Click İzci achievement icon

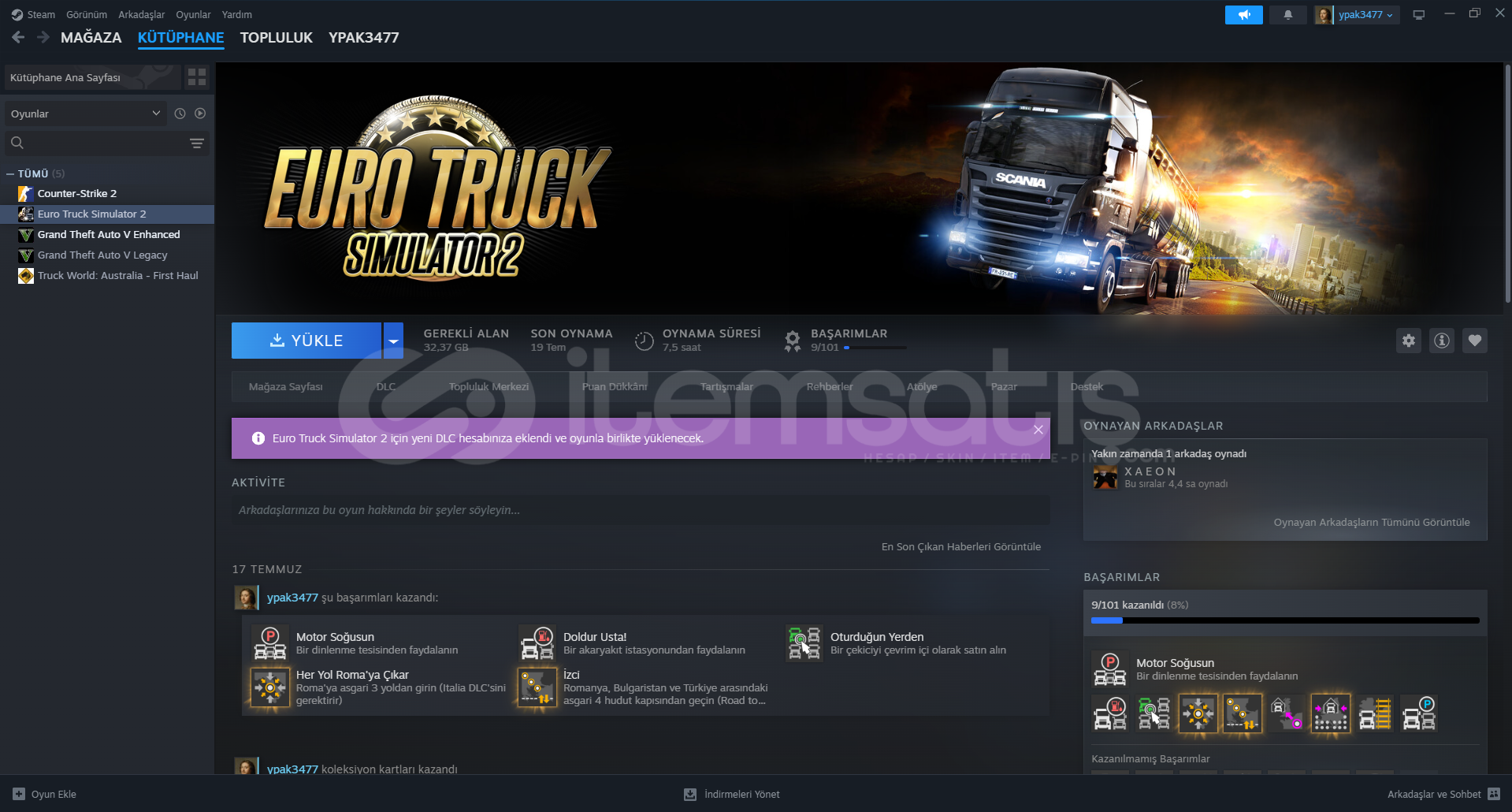tap(537, 687)
